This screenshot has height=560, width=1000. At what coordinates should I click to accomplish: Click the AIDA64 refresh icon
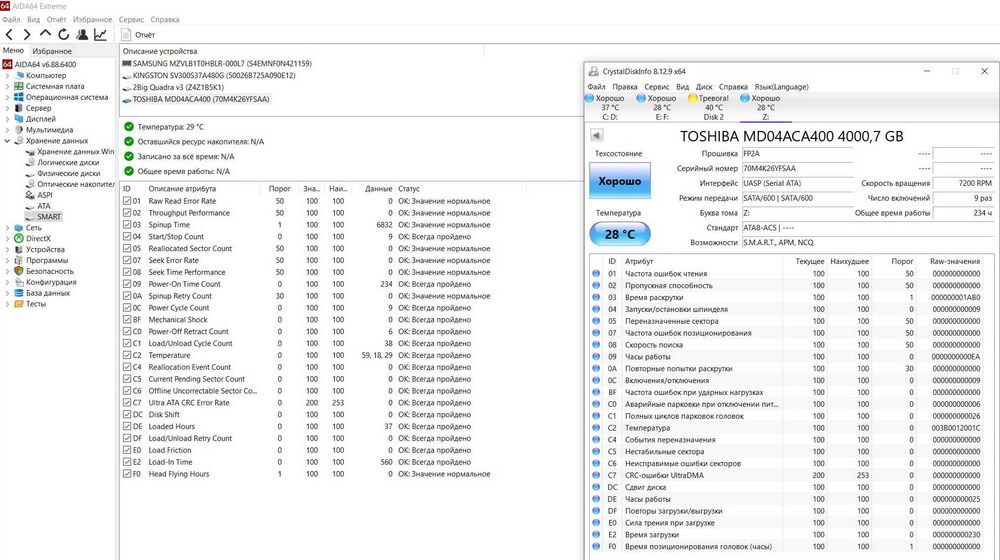coord(63,34)
